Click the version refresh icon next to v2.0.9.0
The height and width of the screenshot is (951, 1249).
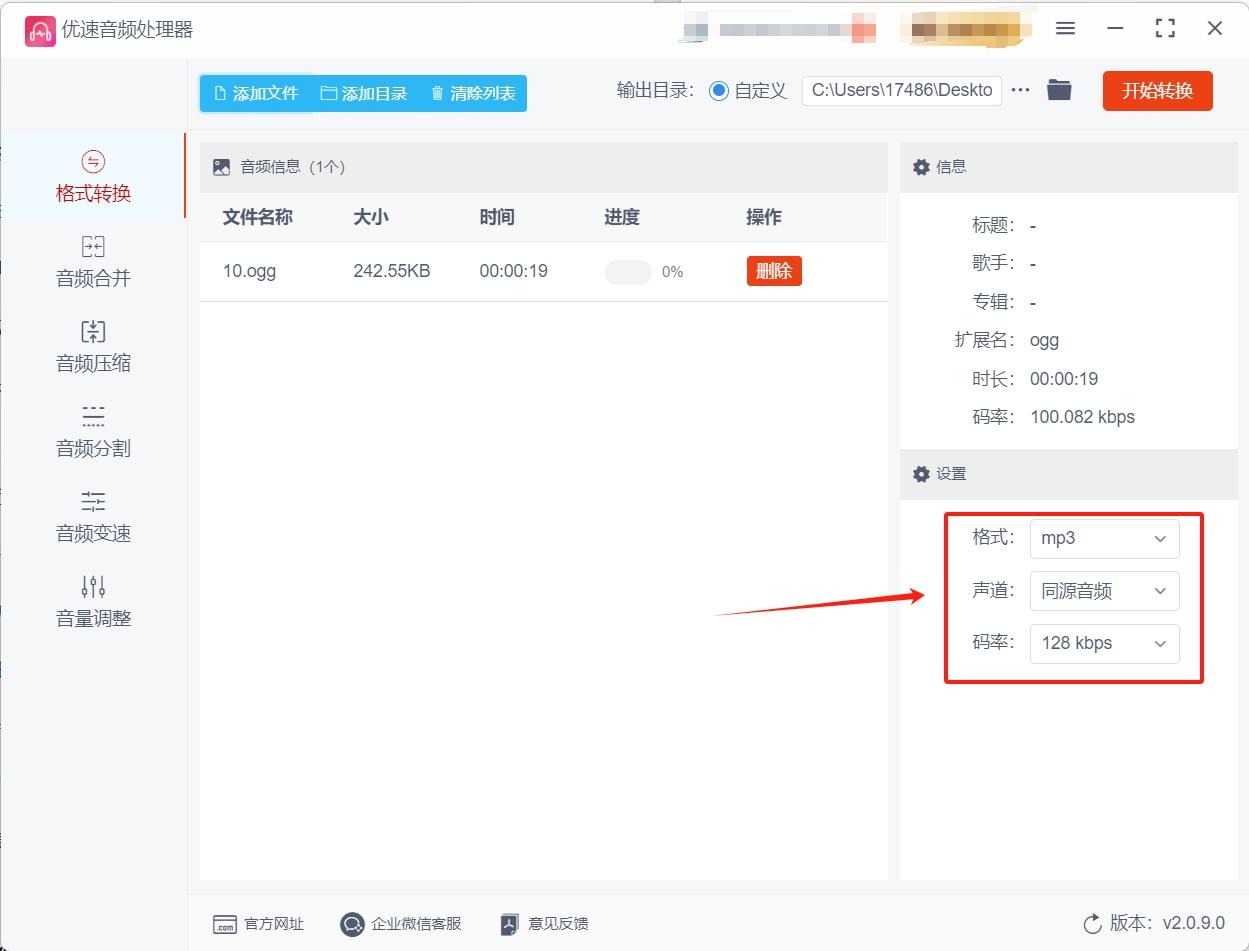point(1092,925)
